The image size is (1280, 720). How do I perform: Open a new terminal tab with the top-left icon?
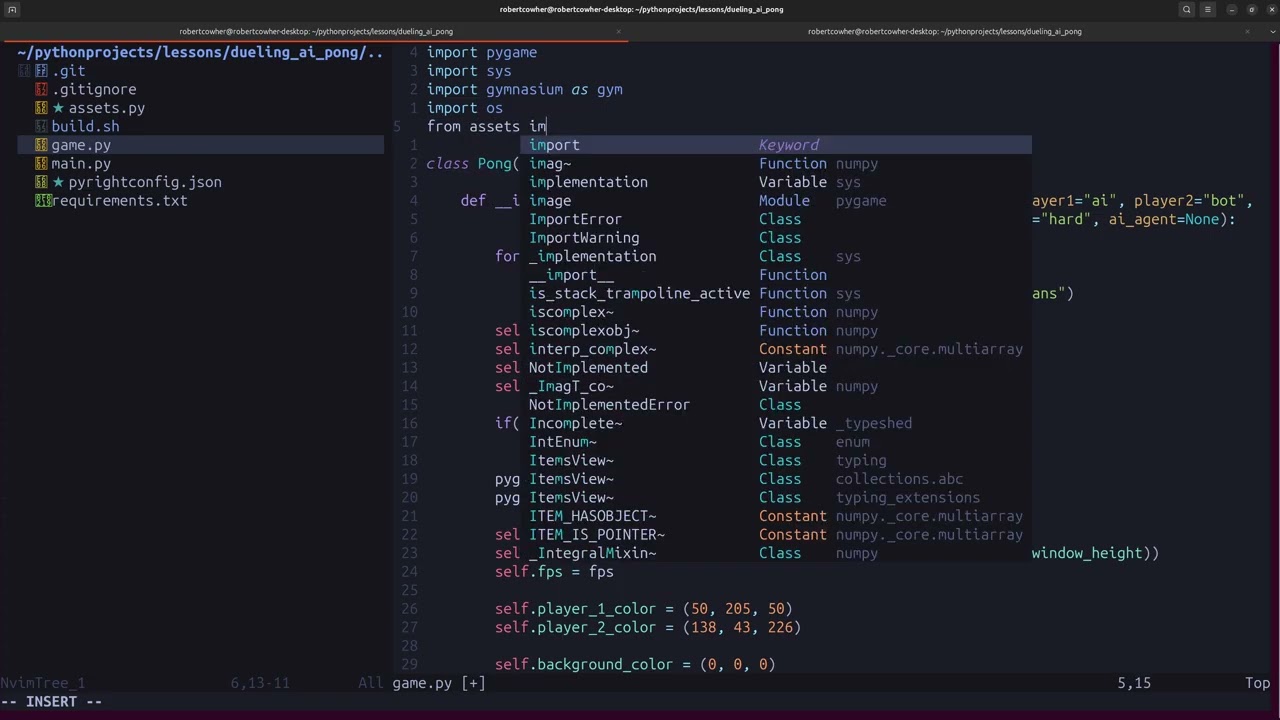pos(13,9)
